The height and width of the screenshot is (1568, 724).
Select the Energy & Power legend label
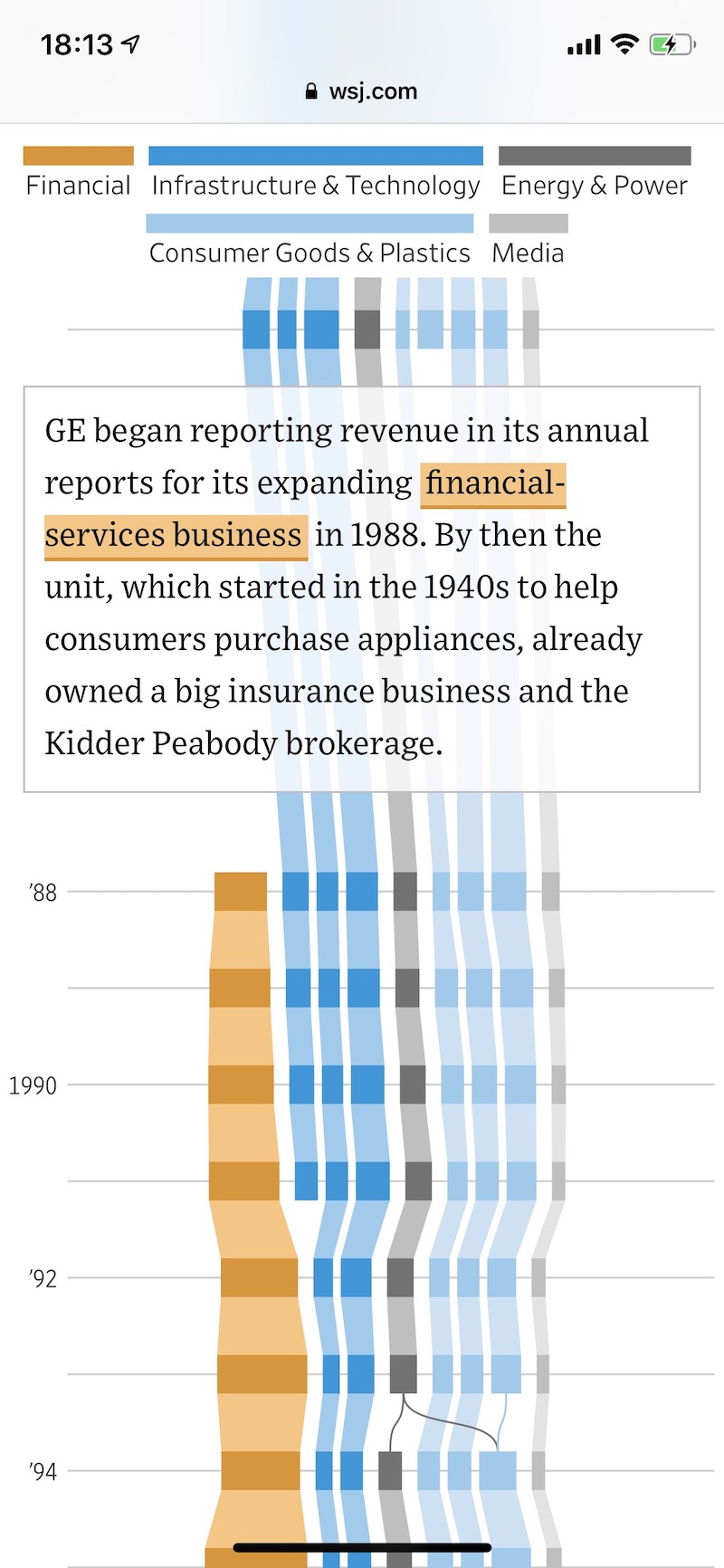595,186
